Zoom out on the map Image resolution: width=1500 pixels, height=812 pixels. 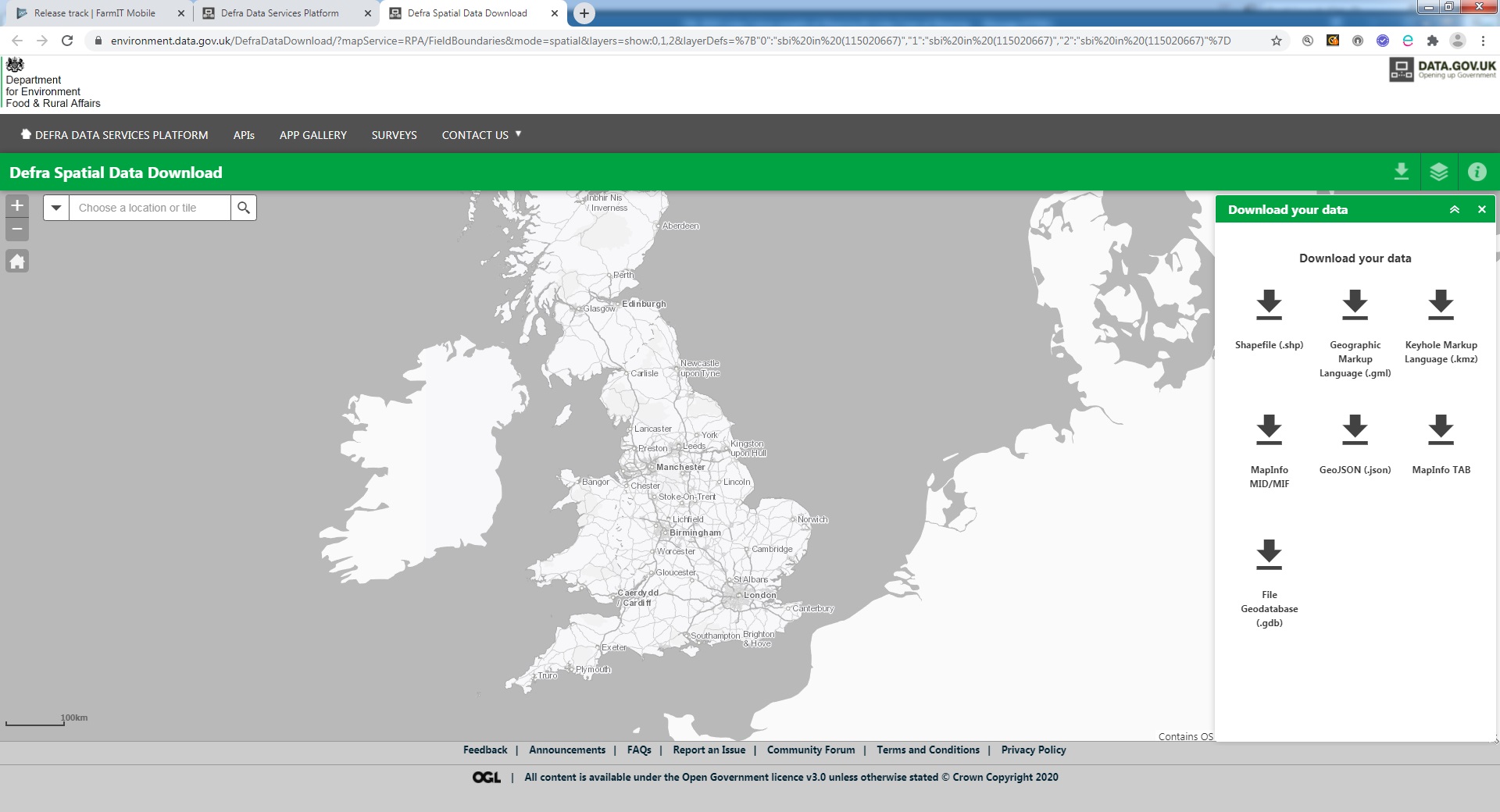pos(17,230)
